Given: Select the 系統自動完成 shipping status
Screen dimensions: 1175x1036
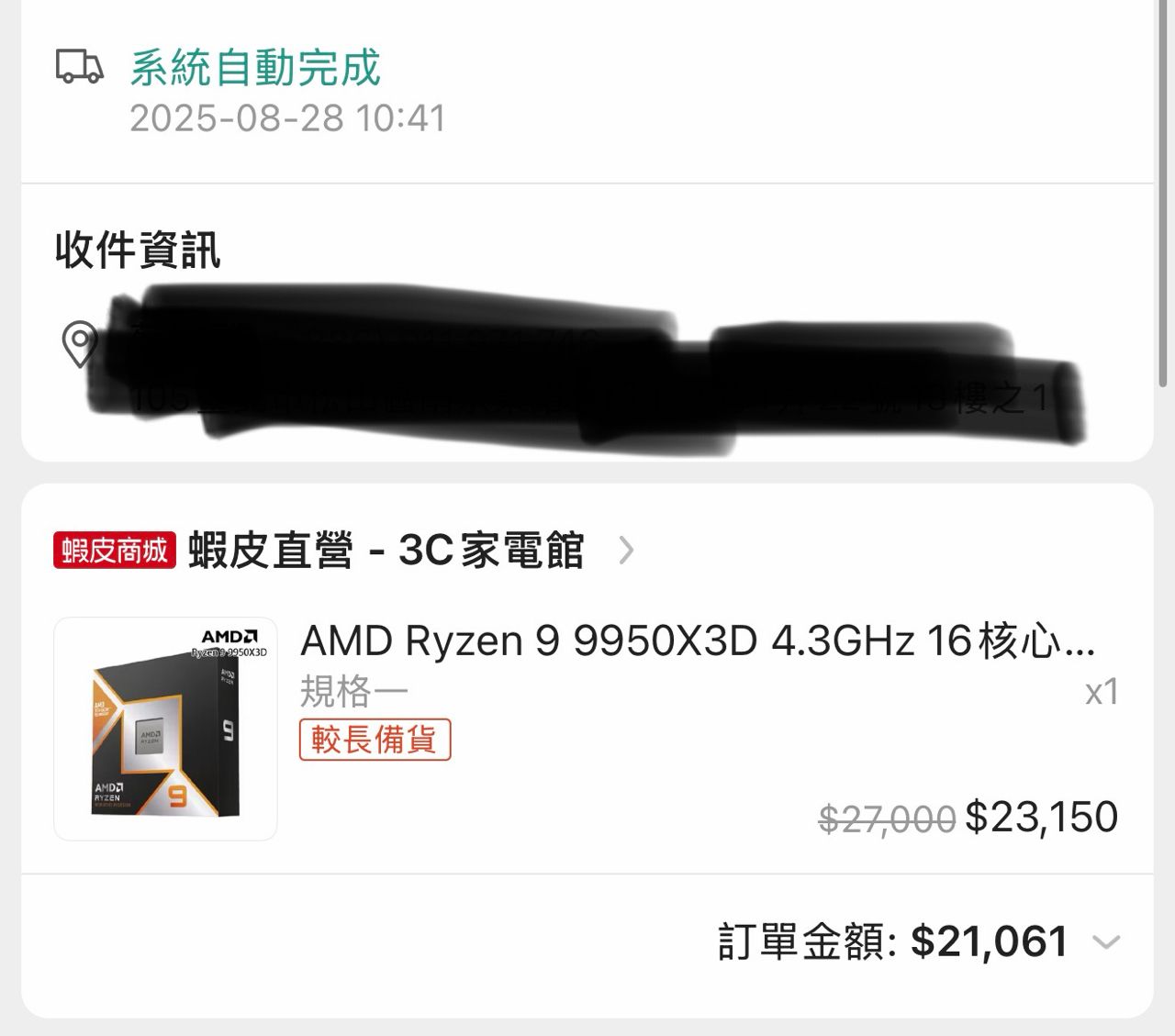Looking at the screenshot, I should point(255,67).
